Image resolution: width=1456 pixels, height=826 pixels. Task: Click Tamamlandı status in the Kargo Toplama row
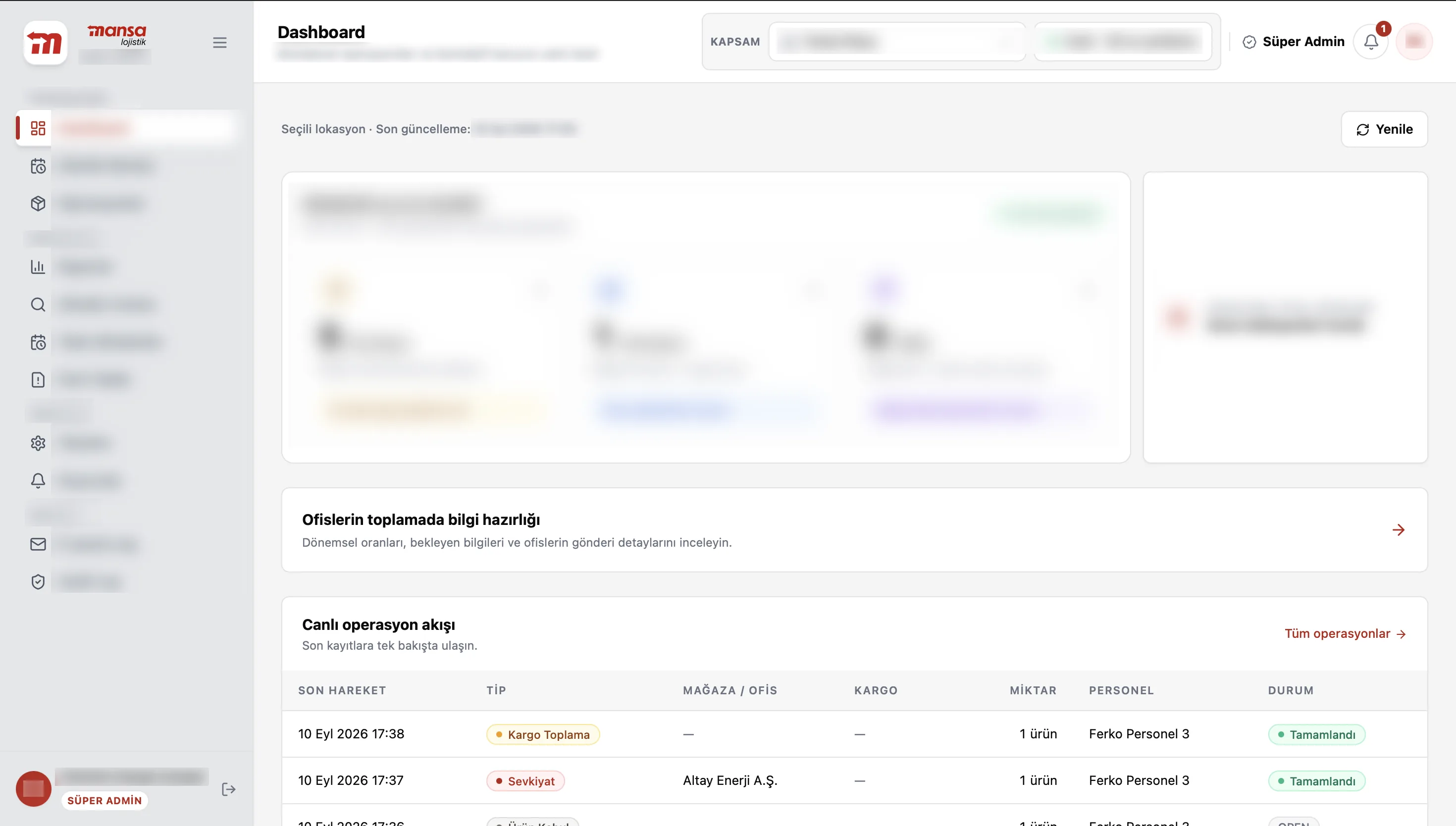(x=1316, y=735)
